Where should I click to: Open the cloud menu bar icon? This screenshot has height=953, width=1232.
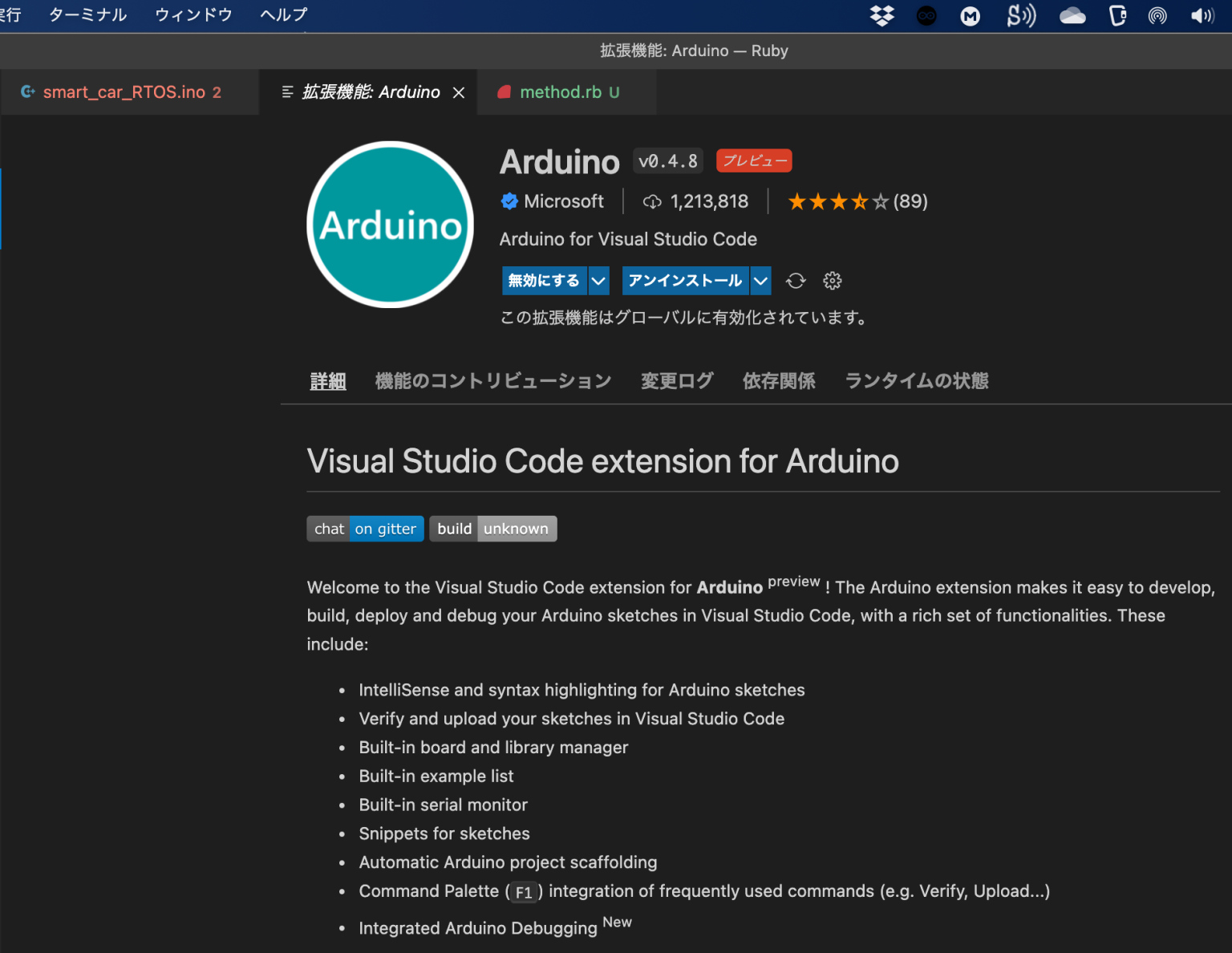(1072, 15)
